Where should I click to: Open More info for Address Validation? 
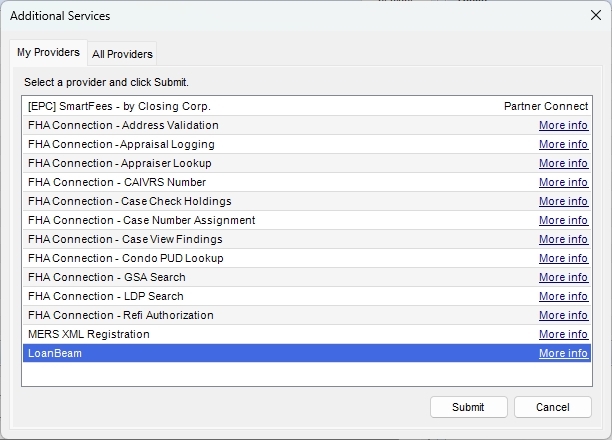pos(563,125)
